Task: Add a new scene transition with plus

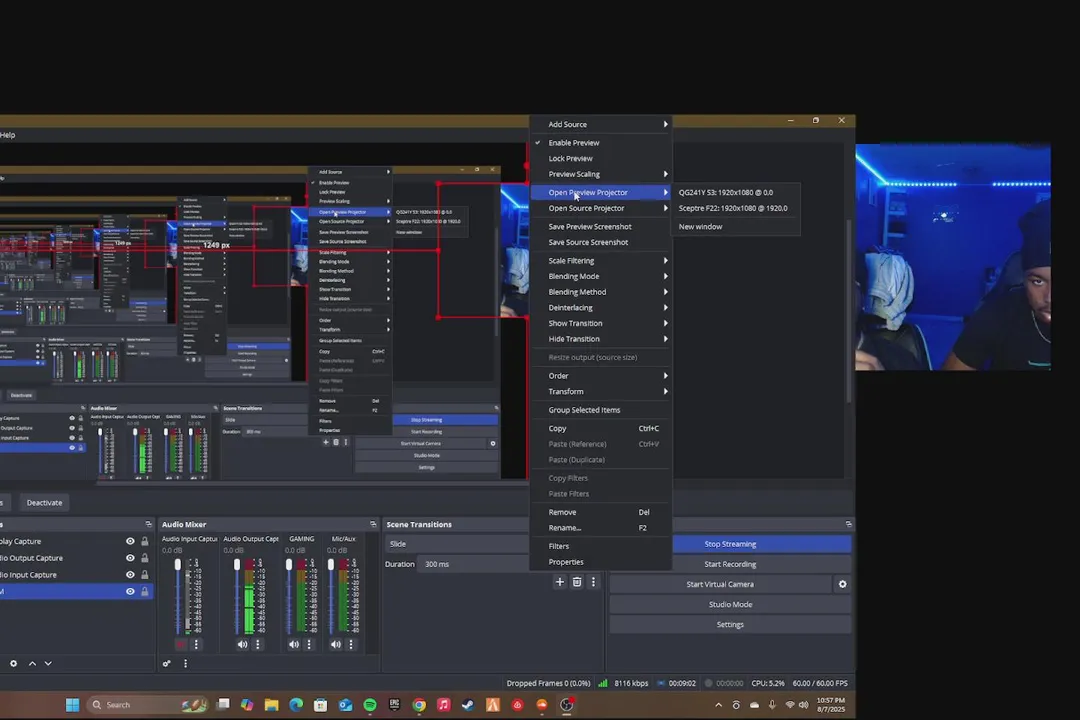Action: tap(560, 582)
